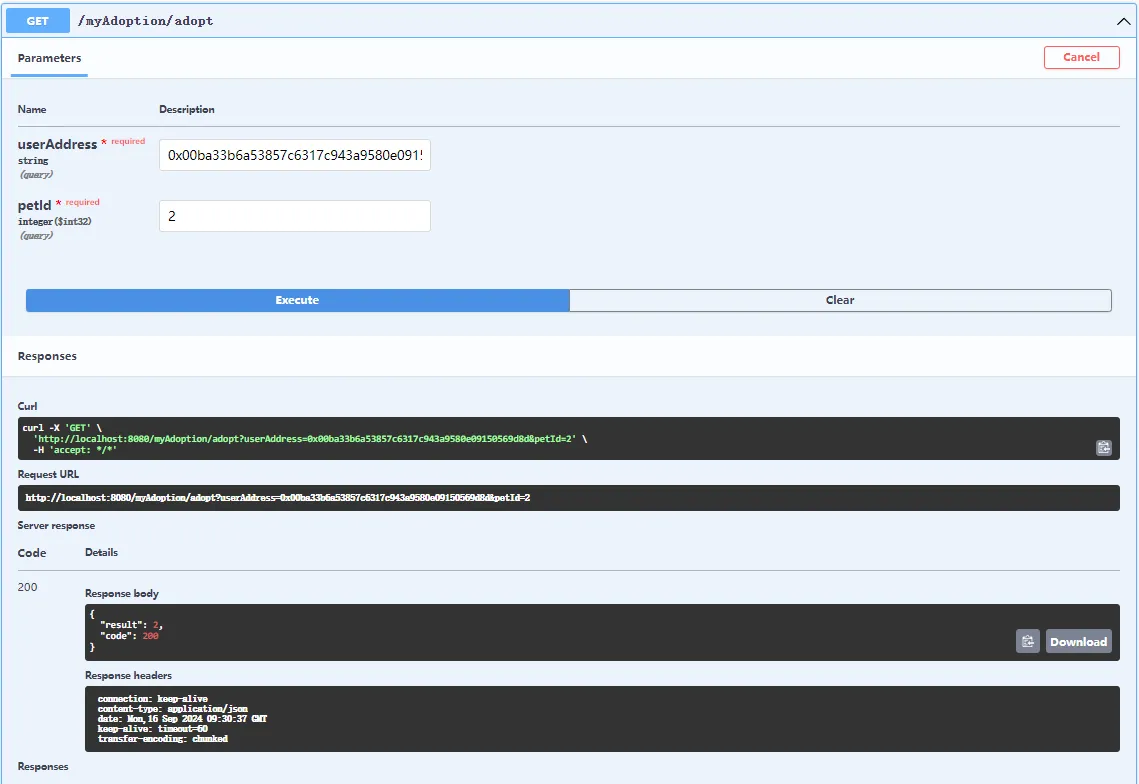Click the userAddress input field

295,155
